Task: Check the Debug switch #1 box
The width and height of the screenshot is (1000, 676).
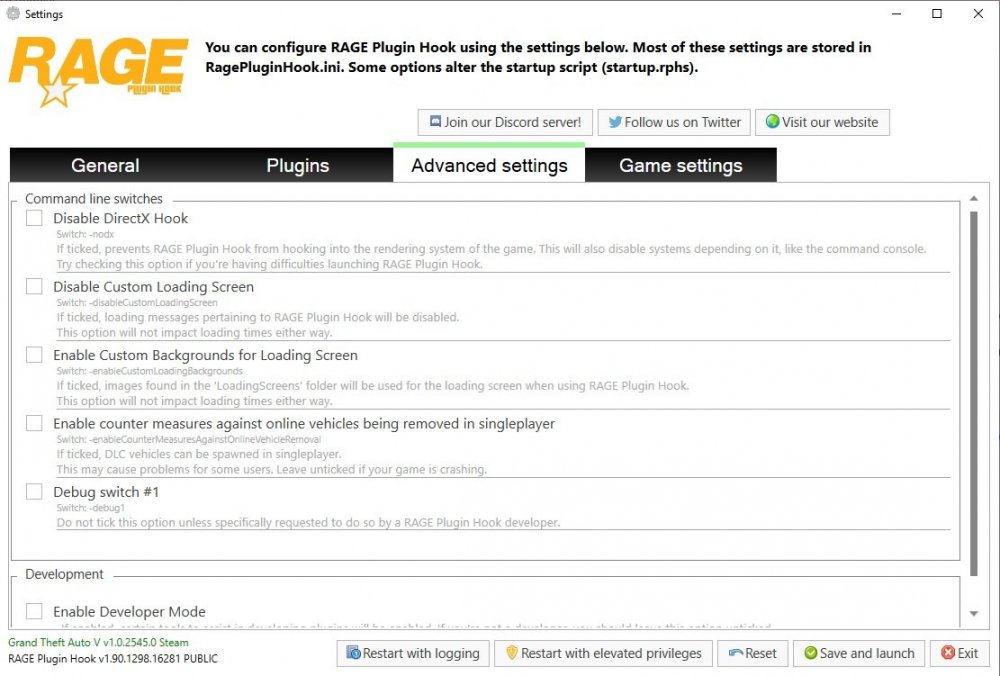Action: tap(34, 492)
